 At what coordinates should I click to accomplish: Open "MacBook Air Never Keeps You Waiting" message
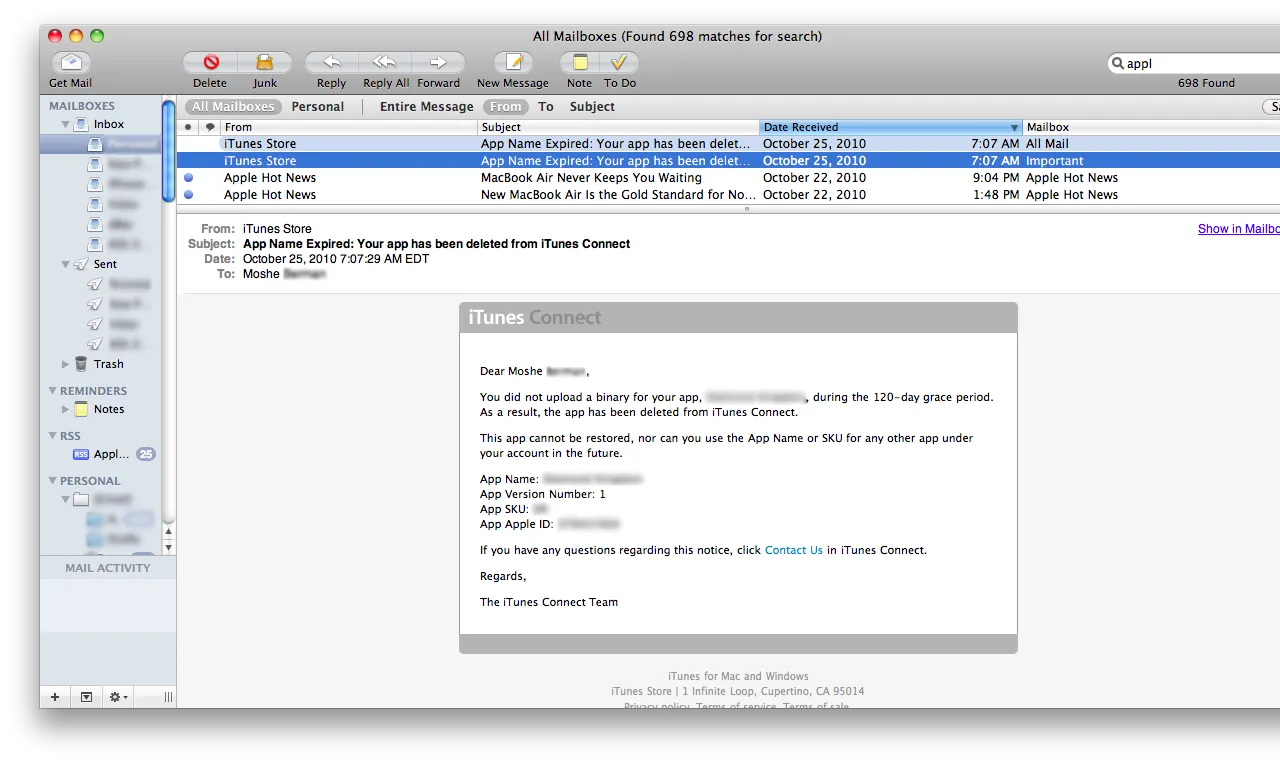point(728,178)
